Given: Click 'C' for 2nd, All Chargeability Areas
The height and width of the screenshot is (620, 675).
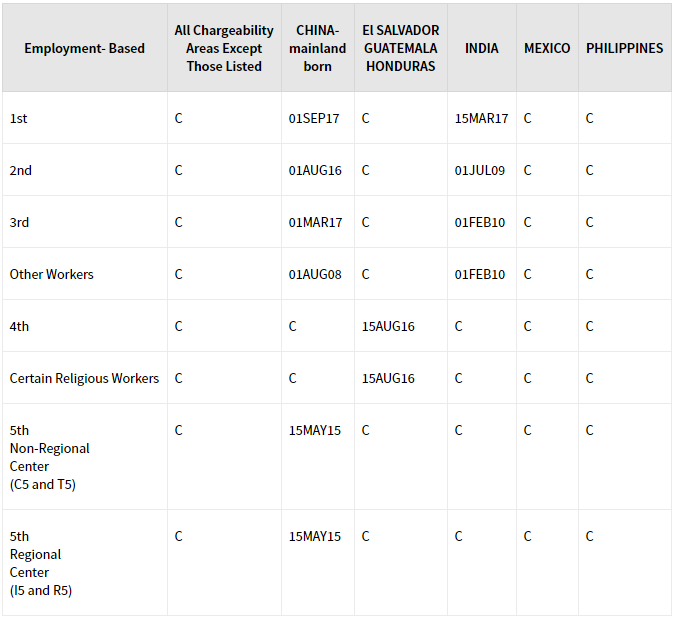Looking at the screenshot, I should coord(179,170).
